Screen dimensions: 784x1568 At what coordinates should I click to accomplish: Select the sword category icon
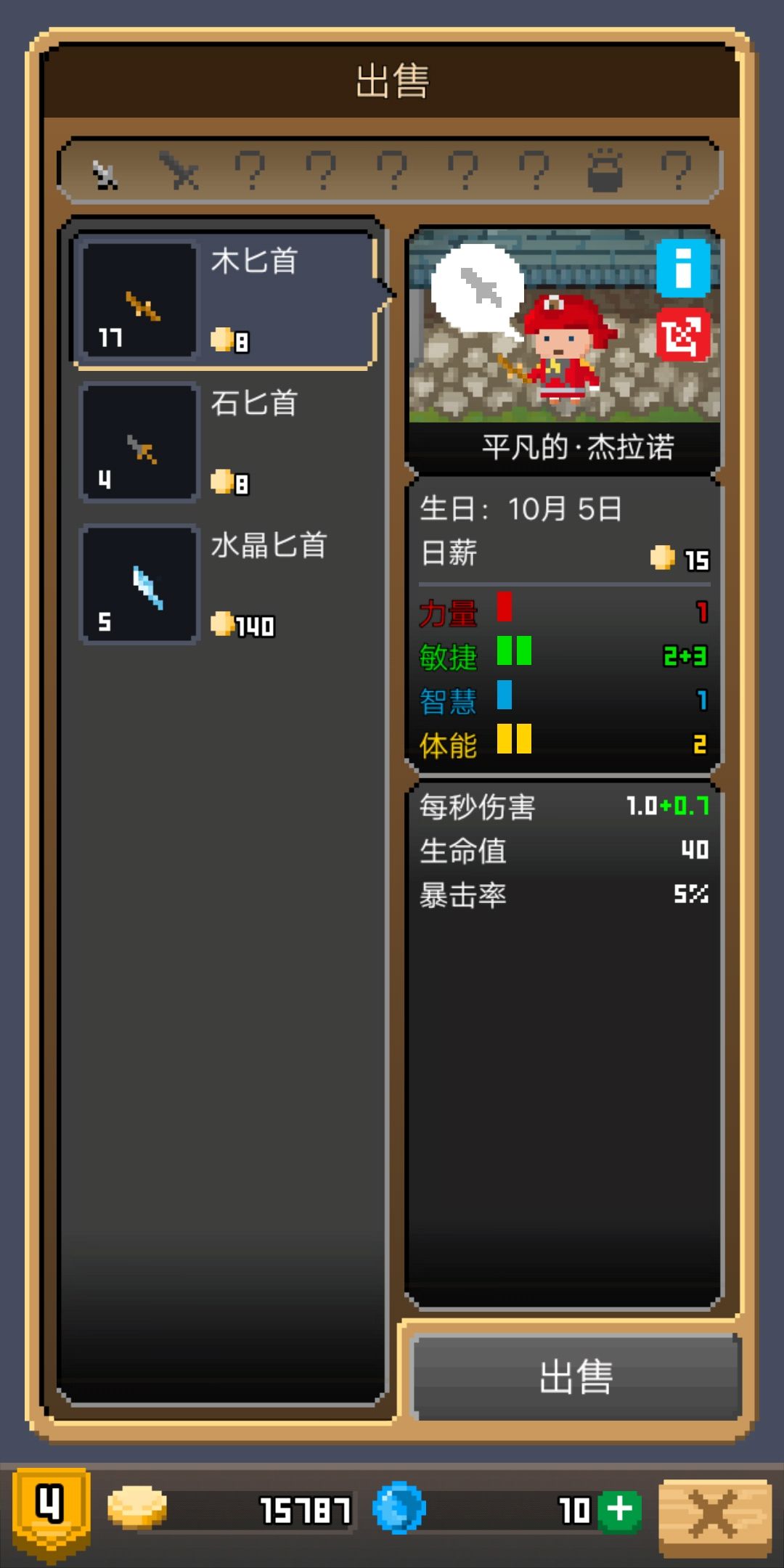[180, 171]
